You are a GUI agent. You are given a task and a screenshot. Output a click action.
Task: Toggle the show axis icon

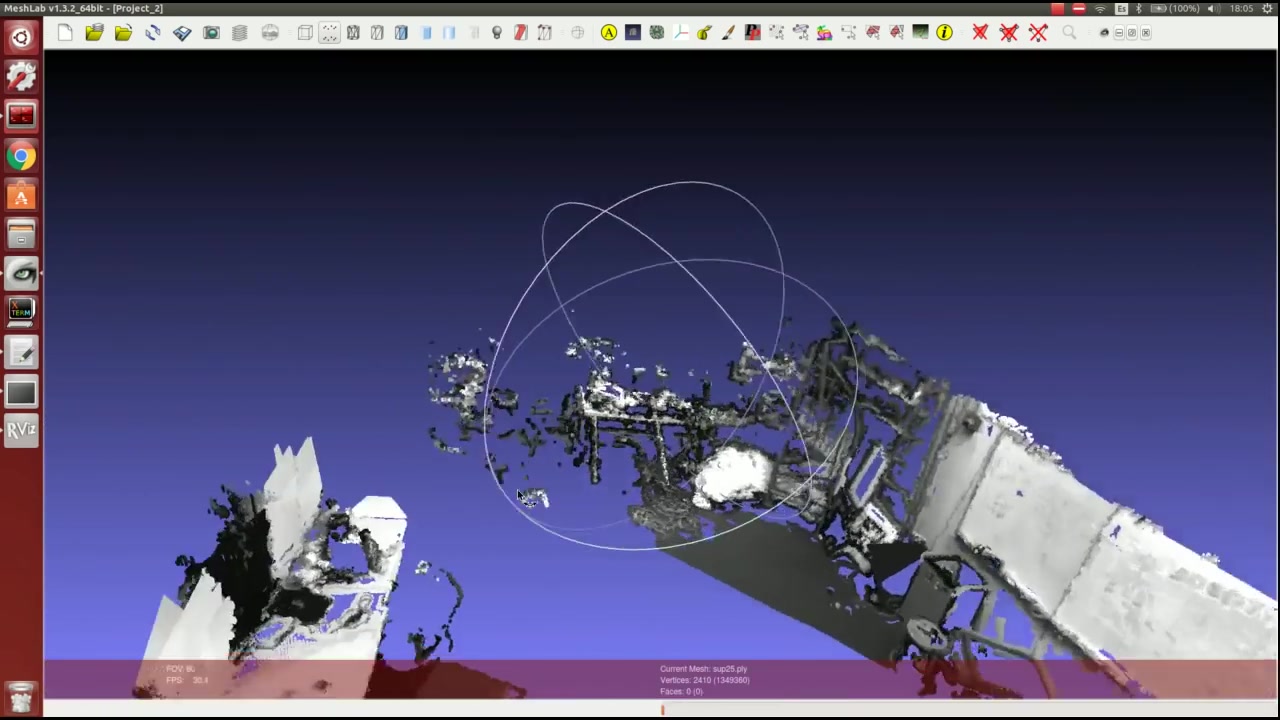577,33
